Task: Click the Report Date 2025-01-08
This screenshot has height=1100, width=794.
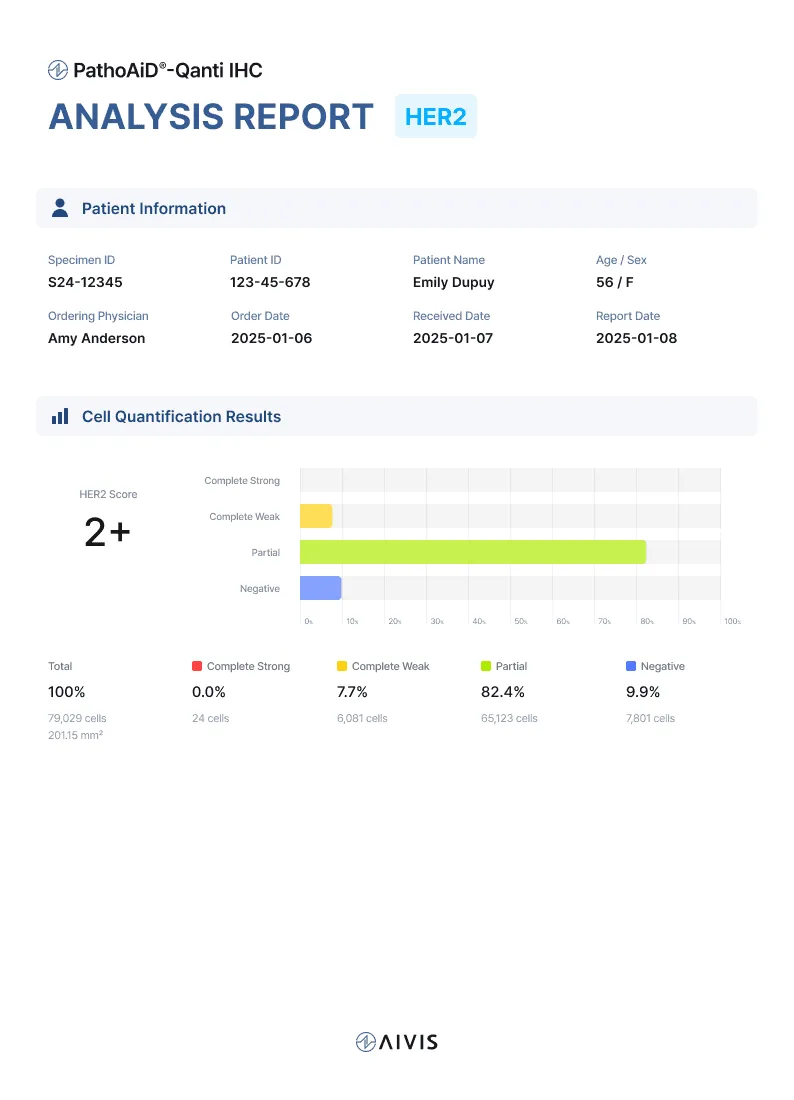Action: 636,338
